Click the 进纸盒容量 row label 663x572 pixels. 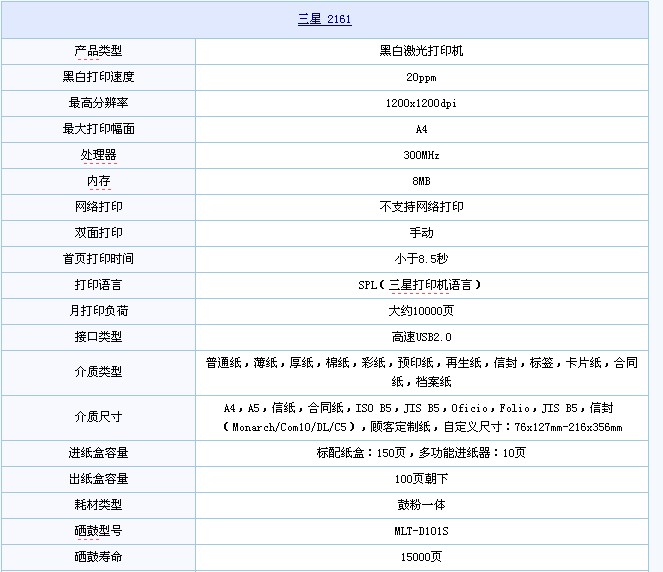click(x=98, y=453)
